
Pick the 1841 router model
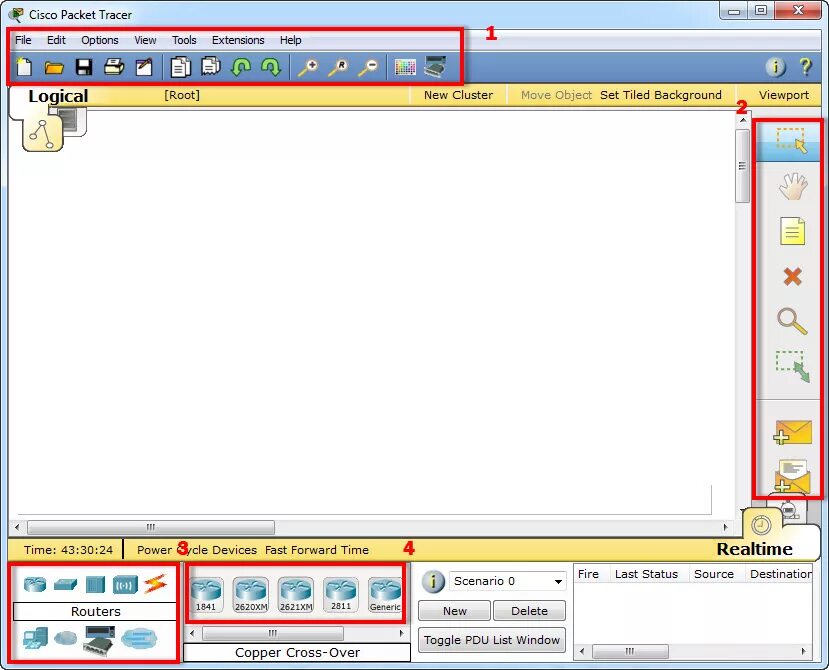[x=206, y=595]
